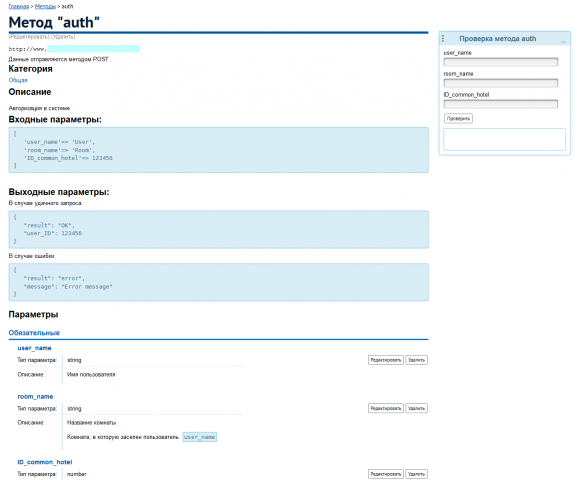Click the 'Имя пользователя' description text
The height and width of the screenshot is (480, 577).
[x=91, y=374]
